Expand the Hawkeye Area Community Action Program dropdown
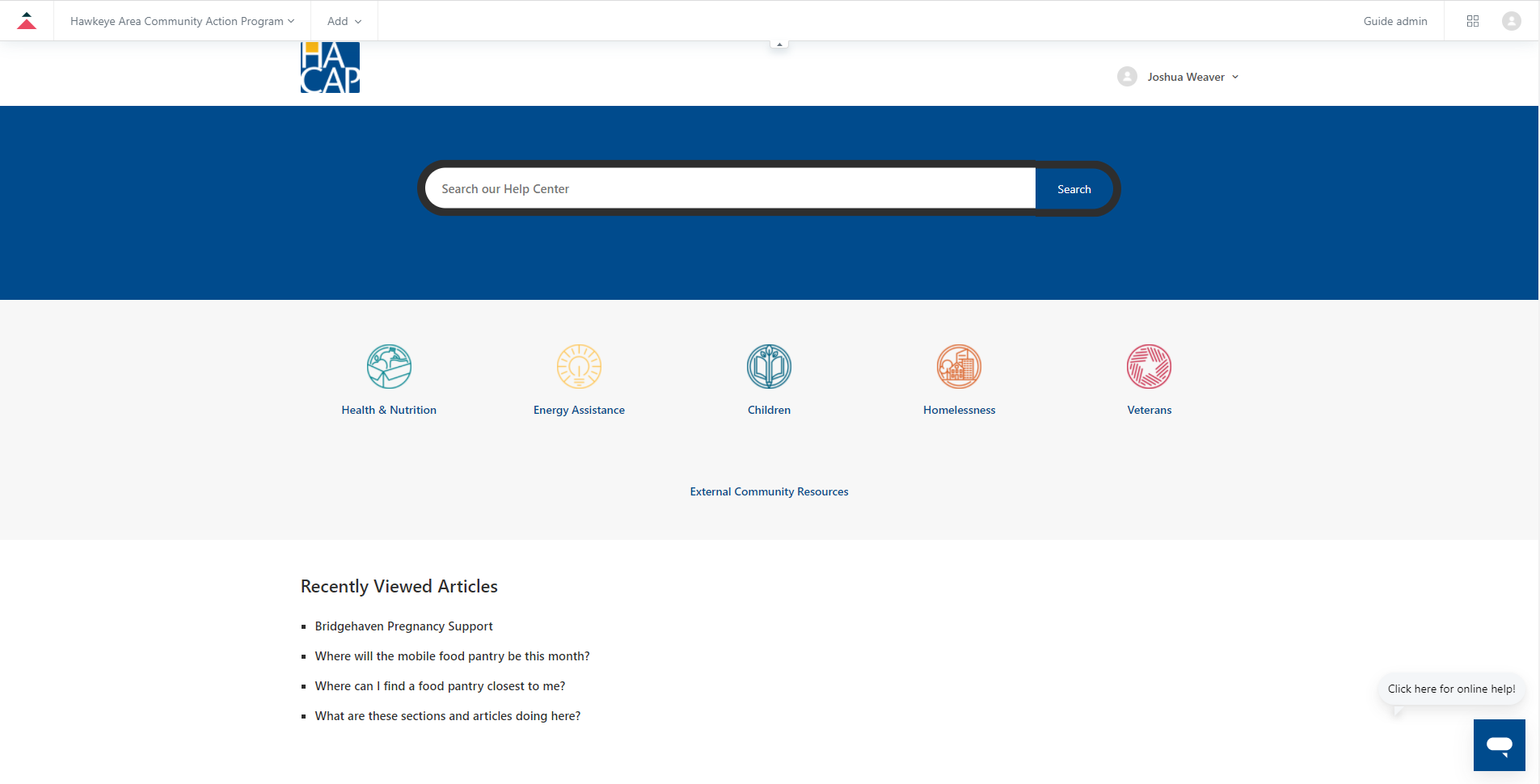This screenshot has width=1540, height=784. click(182, 21)
